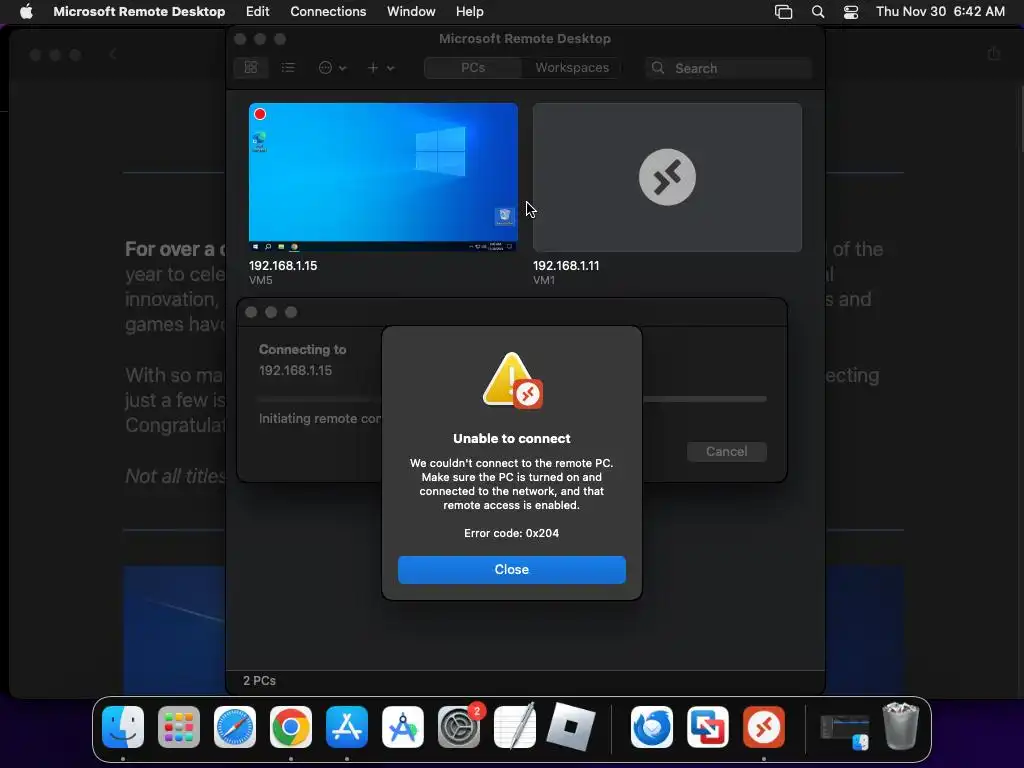Select the VM1 192.168.1.11 PC tile
The image size is (1024, 768).
pos(667,177)
